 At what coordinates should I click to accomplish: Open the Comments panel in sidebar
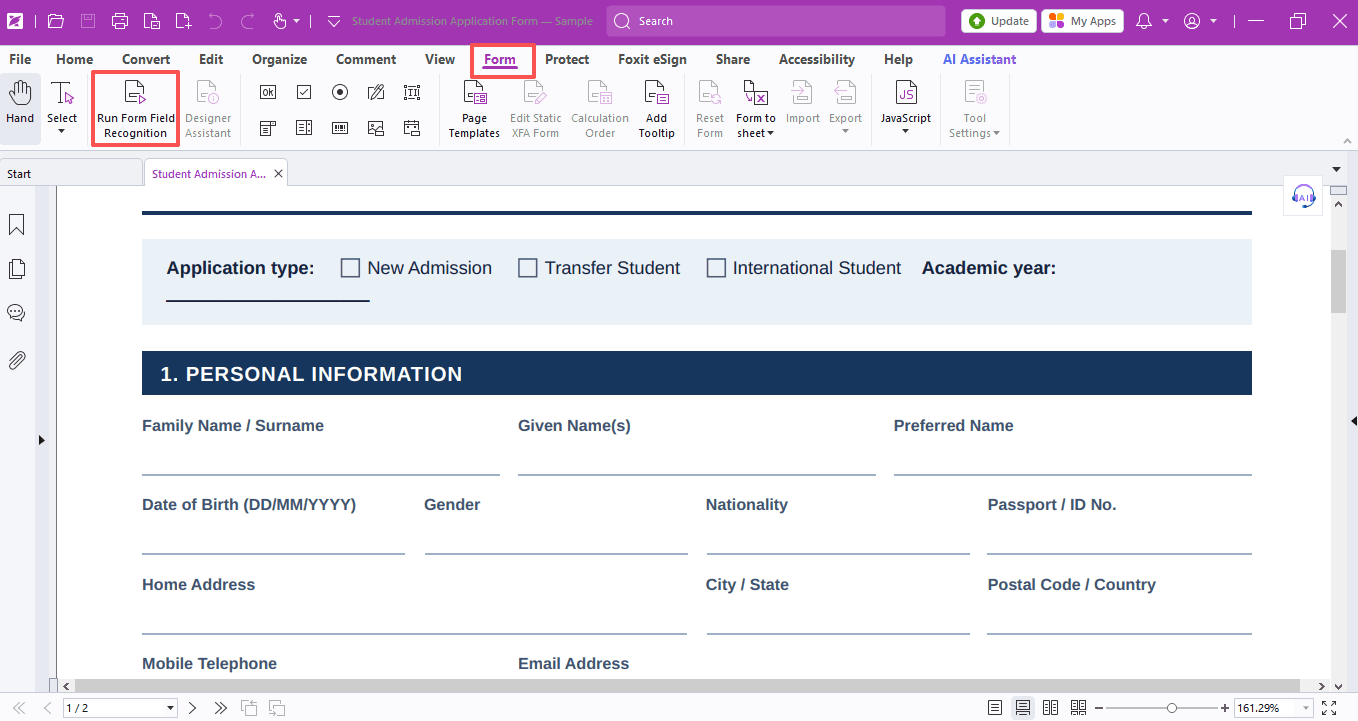coord(16,313)
